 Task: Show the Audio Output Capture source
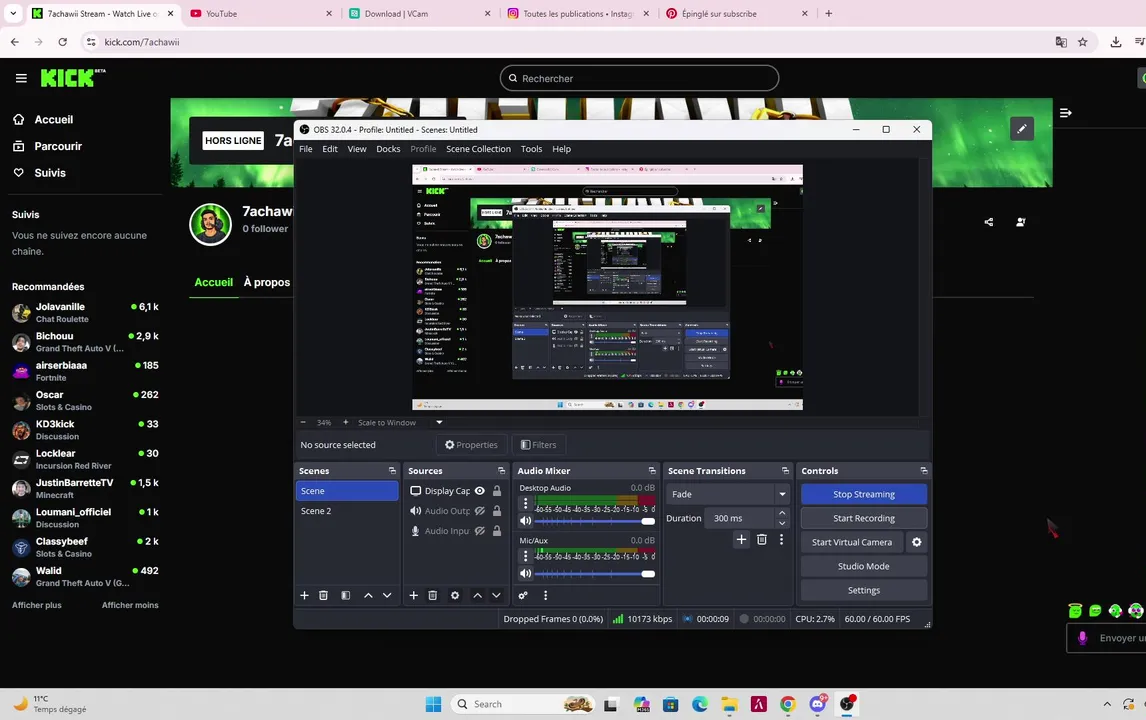pos(479,511)
